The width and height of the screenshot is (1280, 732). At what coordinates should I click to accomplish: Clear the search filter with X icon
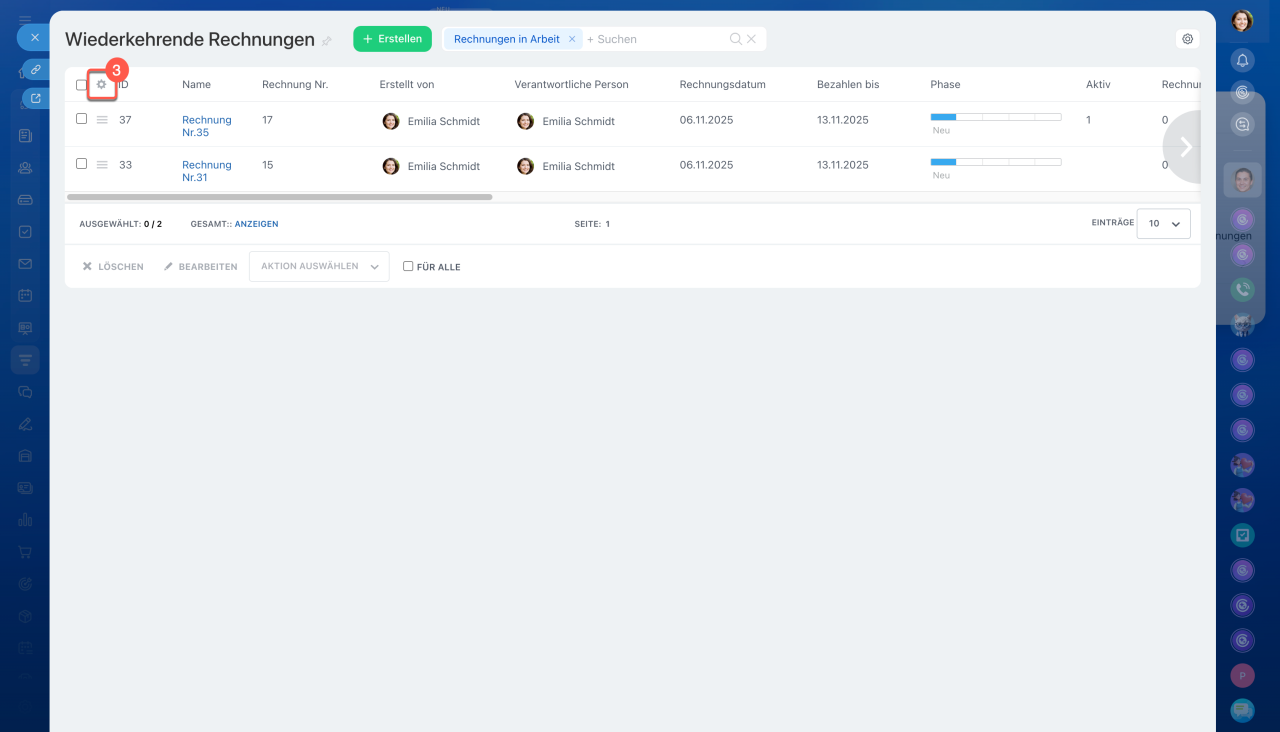point(752,39)
